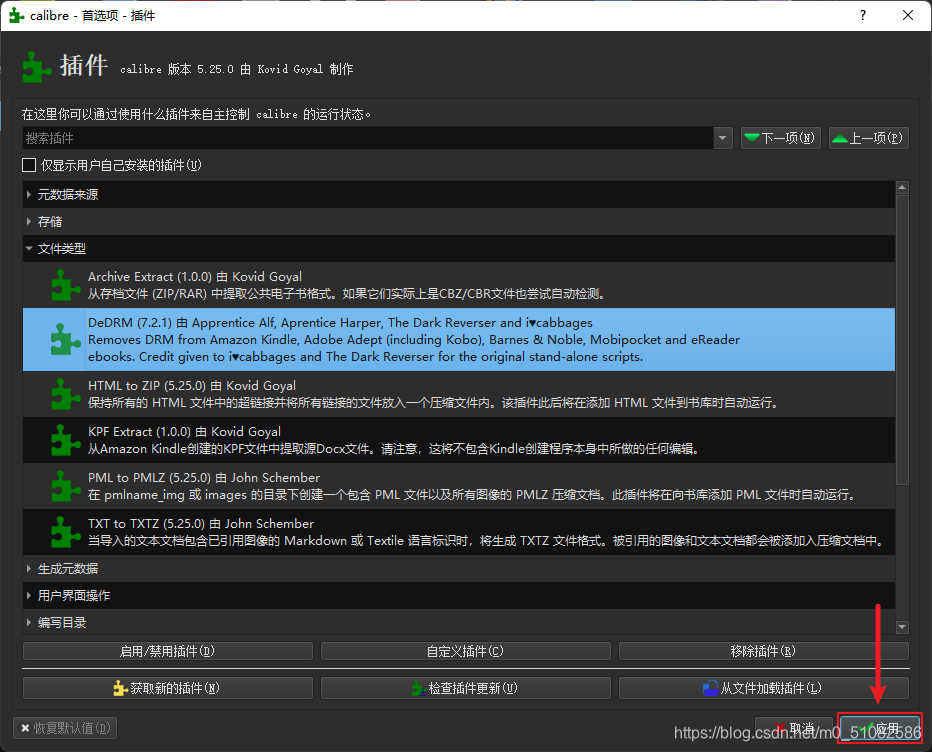
Task: Click the calibre title bar app icon
Action: coord(17,15)
